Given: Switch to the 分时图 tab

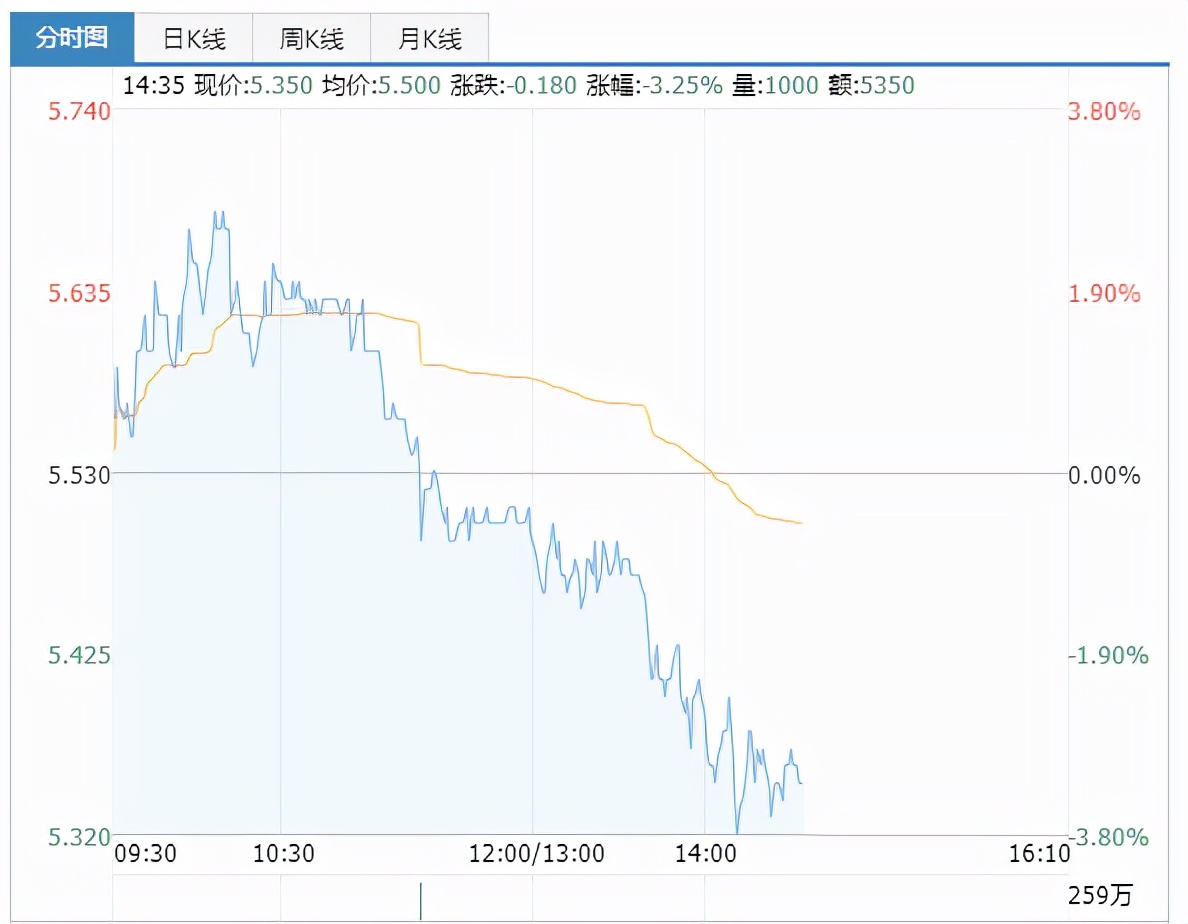Looking at the screenshot, I should [71, 39].
